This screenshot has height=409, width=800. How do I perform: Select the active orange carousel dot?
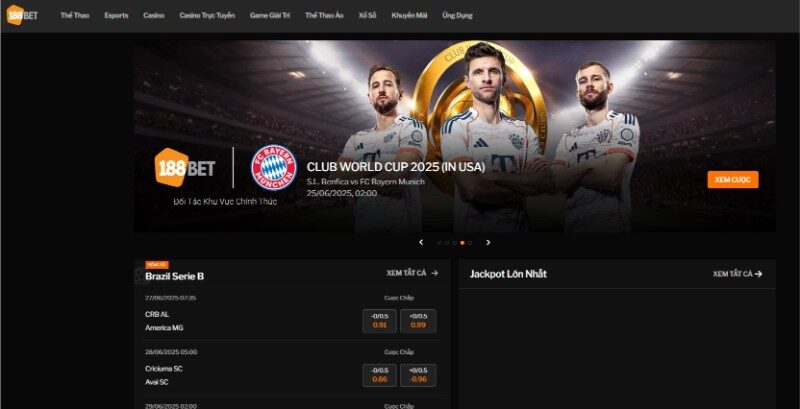[x=462, y=243]
